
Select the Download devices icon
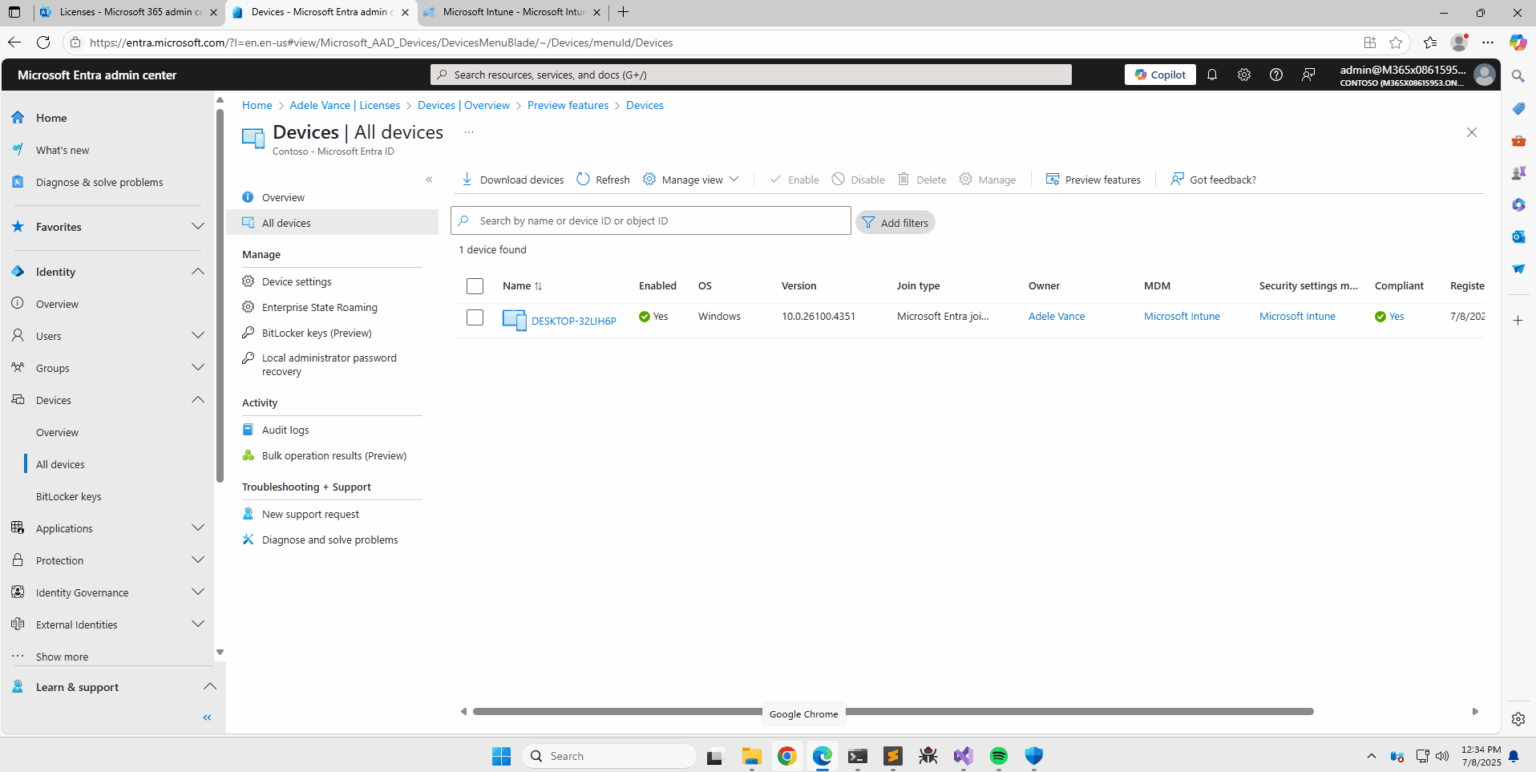[x=467, y=179]
